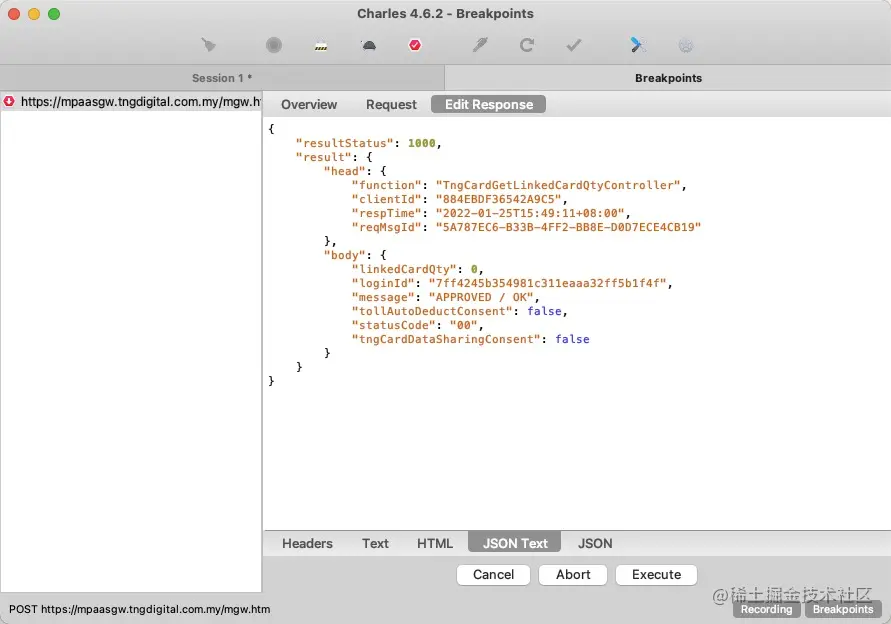Click the POST URL status bar text
The width and height of the screenshot is (891, 624).
pos(140,609)
